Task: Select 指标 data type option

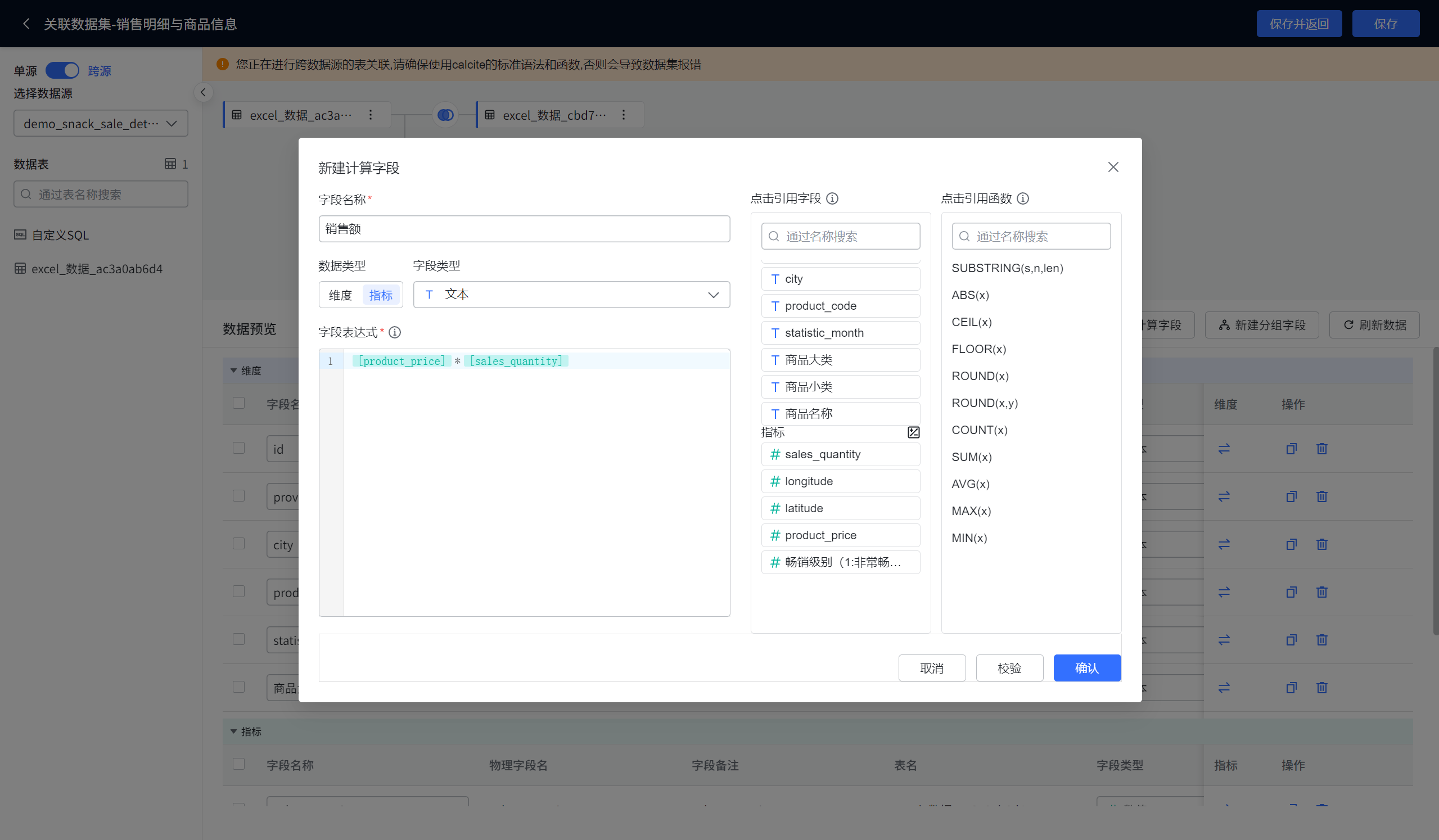Action: 381,295
